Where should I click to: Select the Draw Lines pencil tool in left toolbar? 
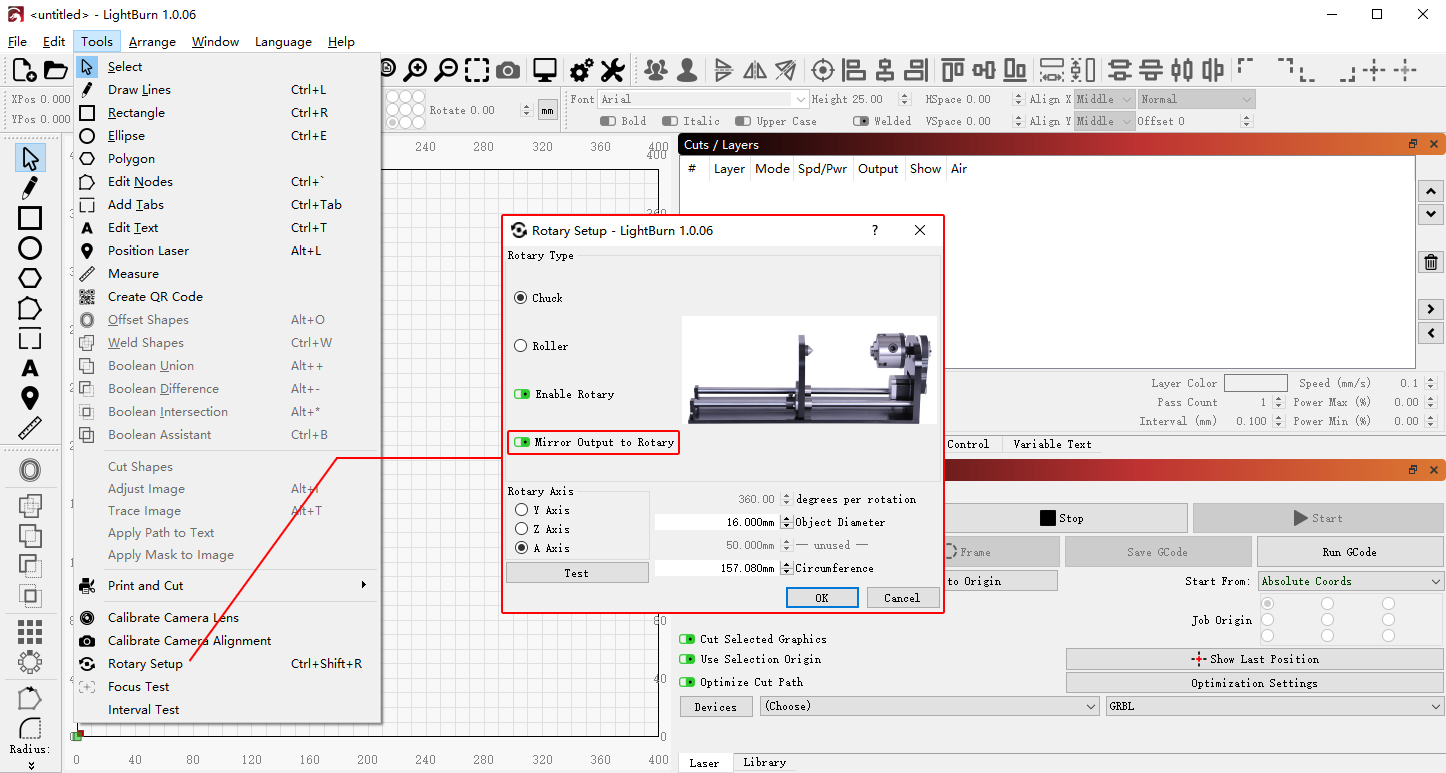click(30, 188)
